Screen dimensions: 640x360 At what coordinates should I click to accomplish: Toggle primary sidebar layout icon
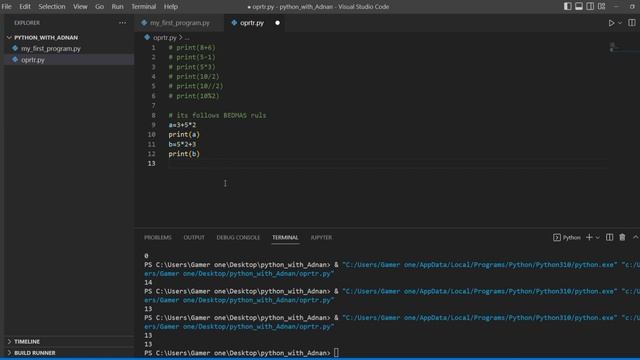tap(567, 6)
